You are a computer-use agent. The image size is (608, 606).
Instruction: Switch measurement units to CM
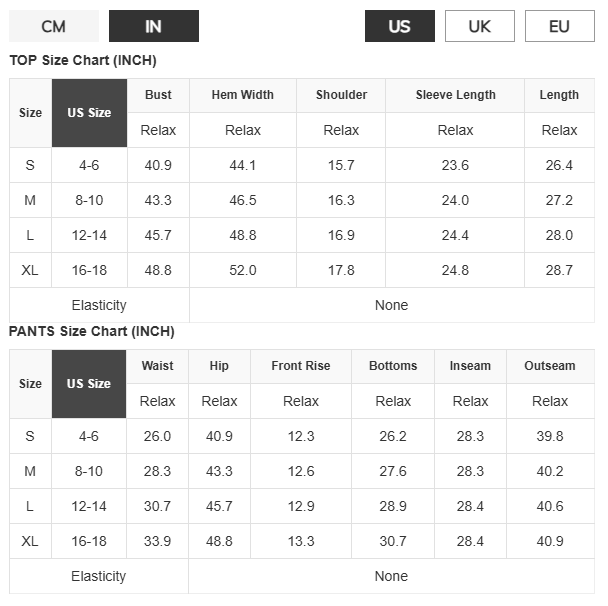click(54, 26)
